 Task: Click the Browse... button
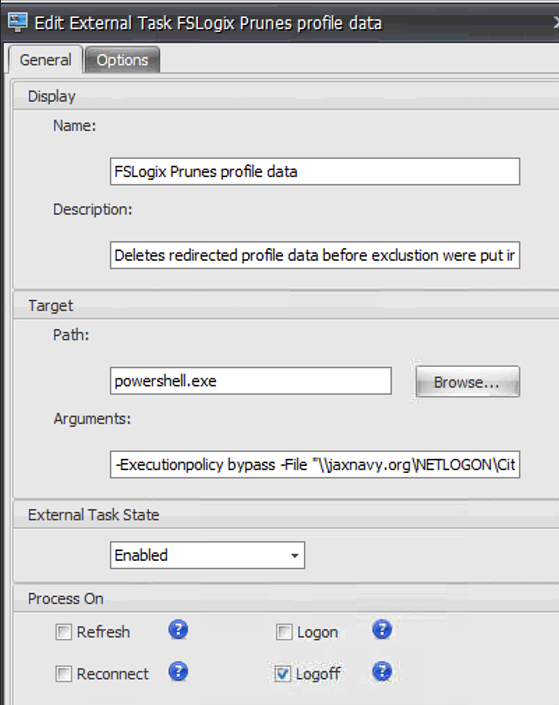(x=468, y=382)
